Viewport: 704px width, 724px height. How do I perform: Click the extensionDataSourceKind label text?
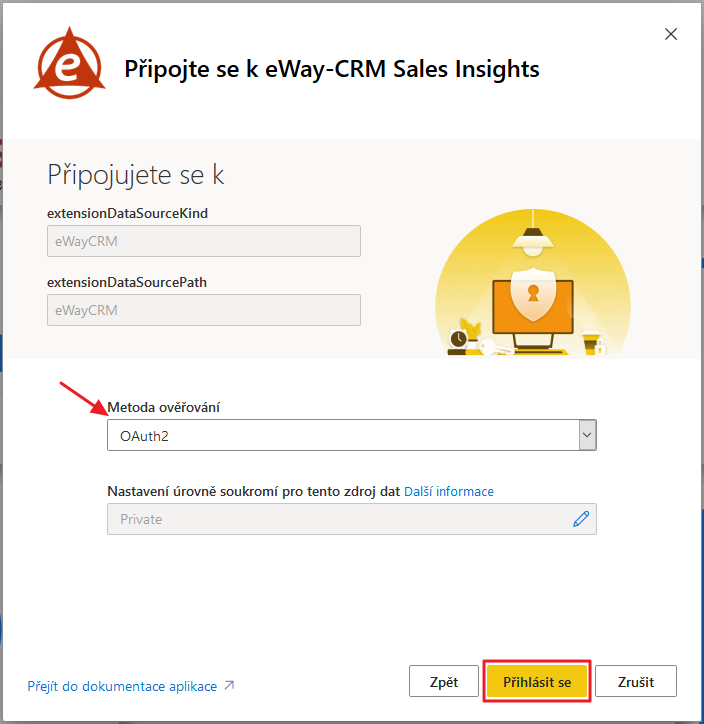pyautogui.click(x=127, y=213)
